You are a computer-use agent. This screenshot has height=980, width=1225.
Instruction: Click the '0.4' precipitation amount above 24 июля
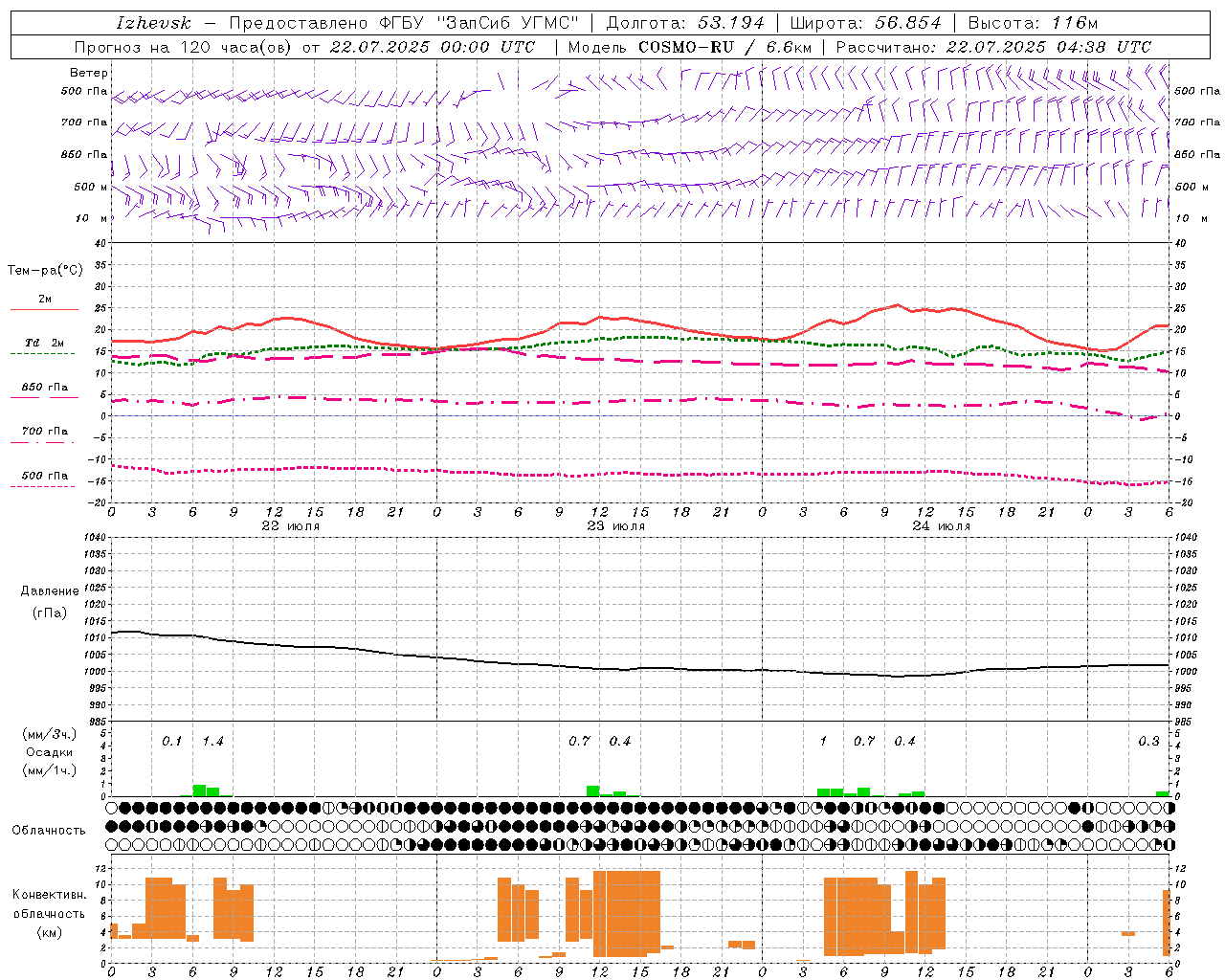click(x=904, y=742)
